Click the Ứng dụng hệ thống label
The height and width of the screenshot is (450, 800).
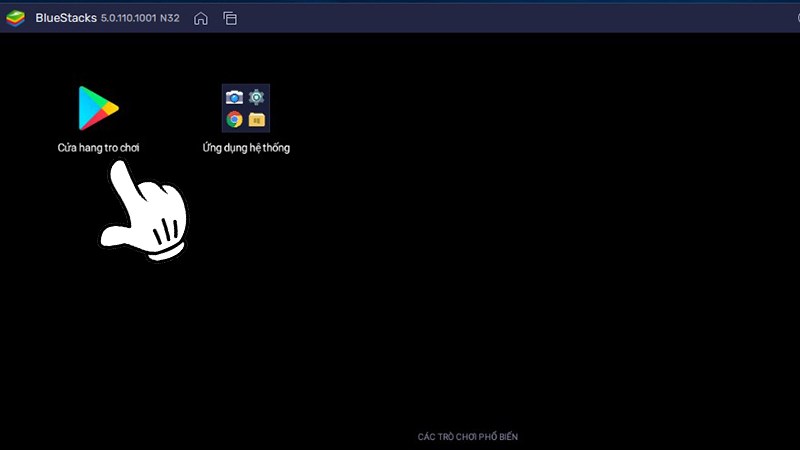pyautogui.click(x=246, y=148)
